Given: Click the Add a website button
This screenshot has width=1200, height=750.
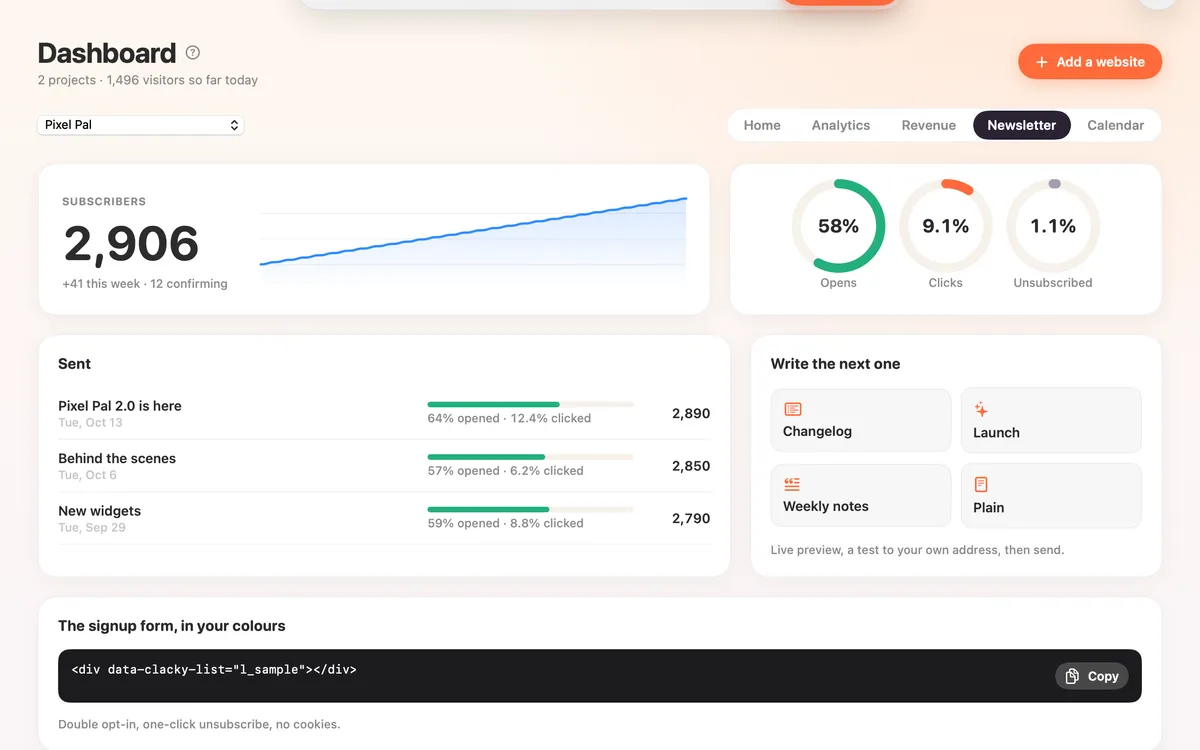Looking at the screenshot, I should coord(1090,62).
